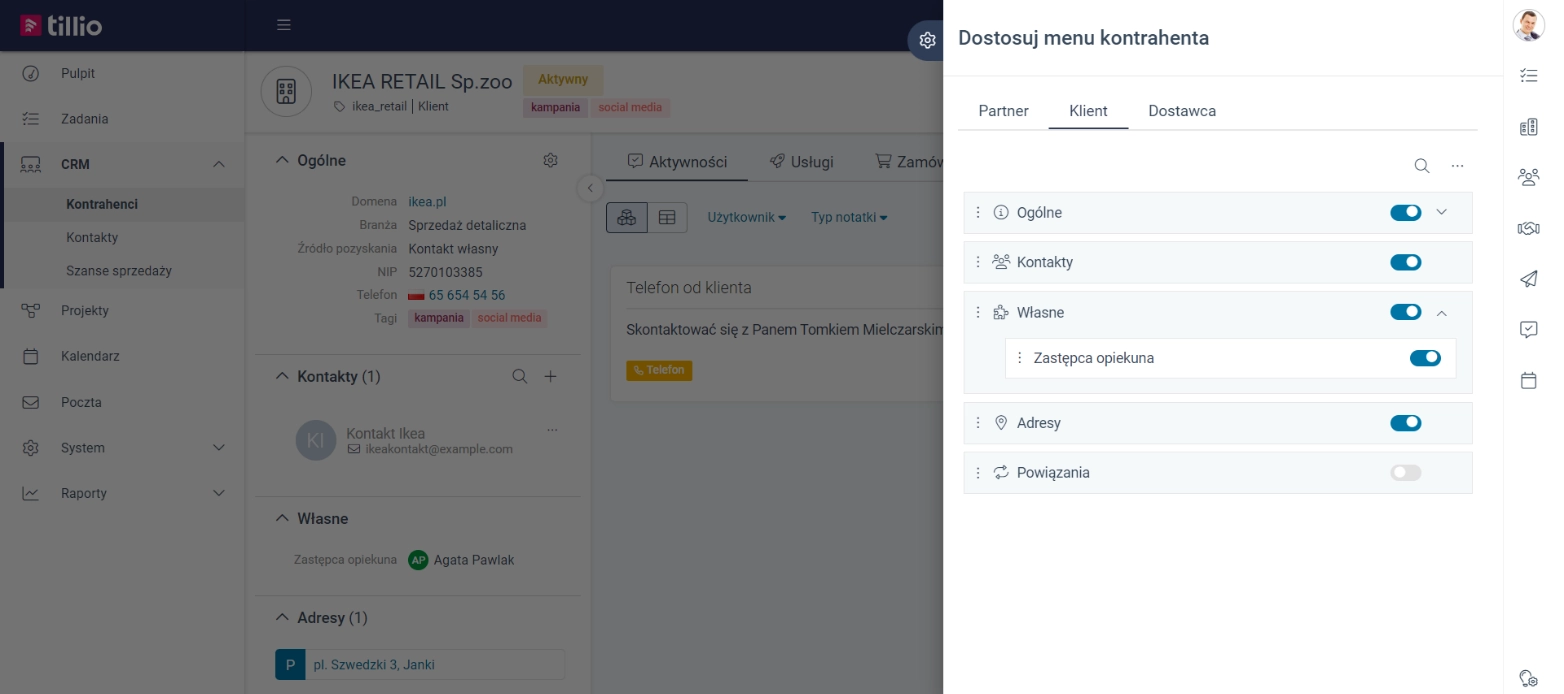Switch to the Partner tab
The width and height of the screenshot is (1564, 694).
point(1003,111)
